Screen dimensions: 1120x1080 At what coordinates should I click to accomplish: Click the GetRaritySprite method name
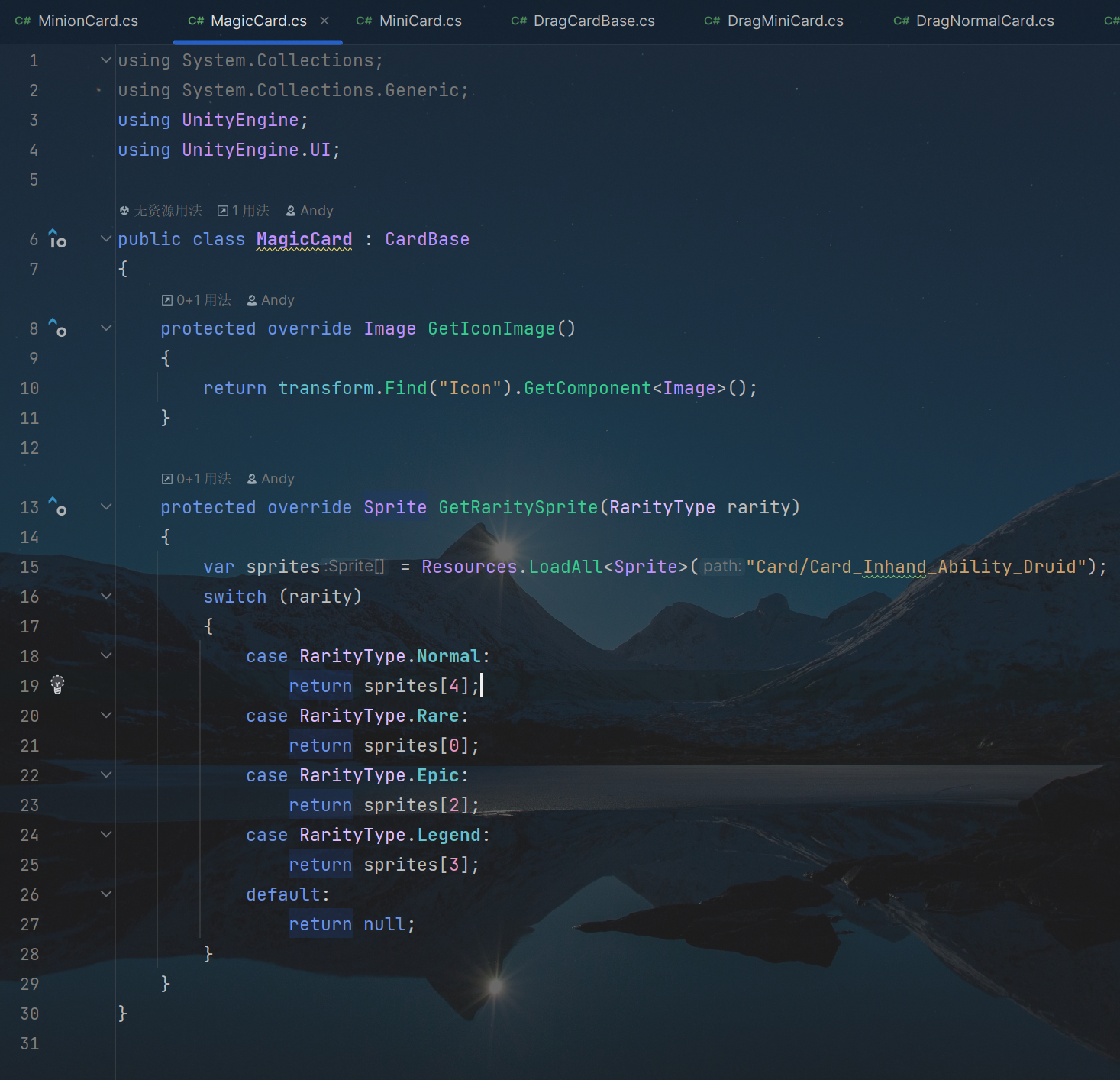click(x=518, y=507)
